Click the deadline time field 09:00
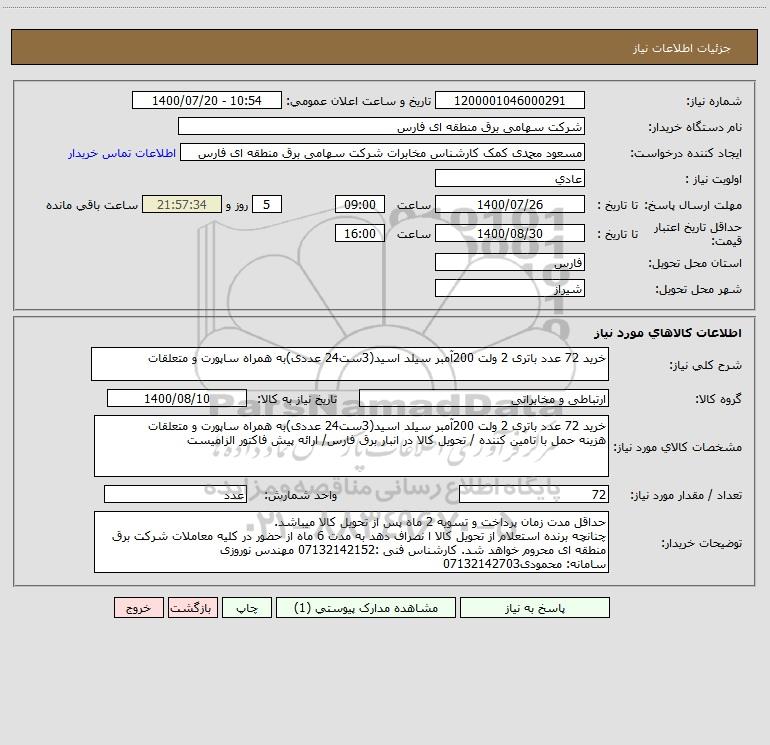Image resolution: width=770 pixels, height=745 pixels. point(359,204)
